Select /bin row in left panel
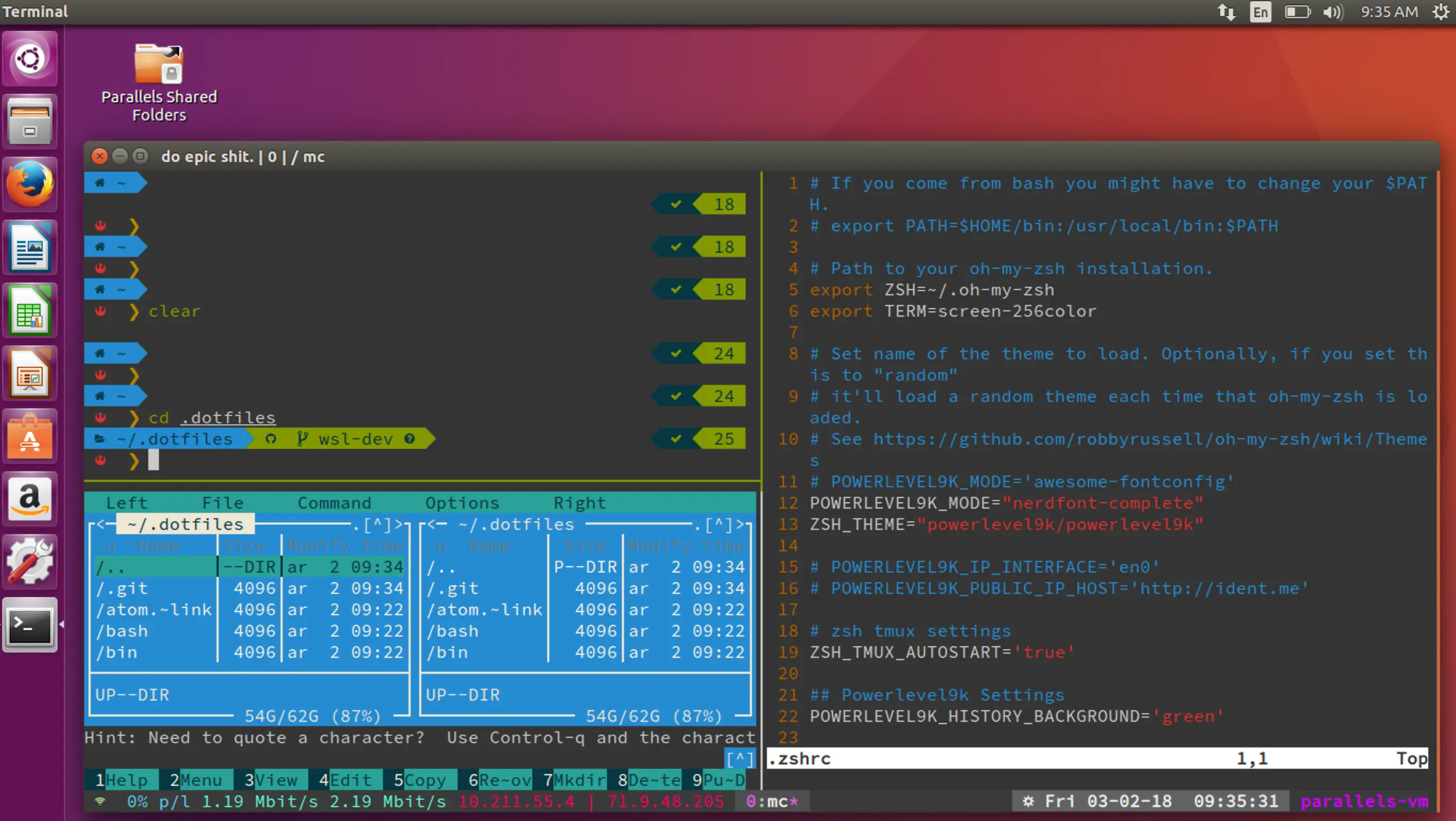 (249, 652)
